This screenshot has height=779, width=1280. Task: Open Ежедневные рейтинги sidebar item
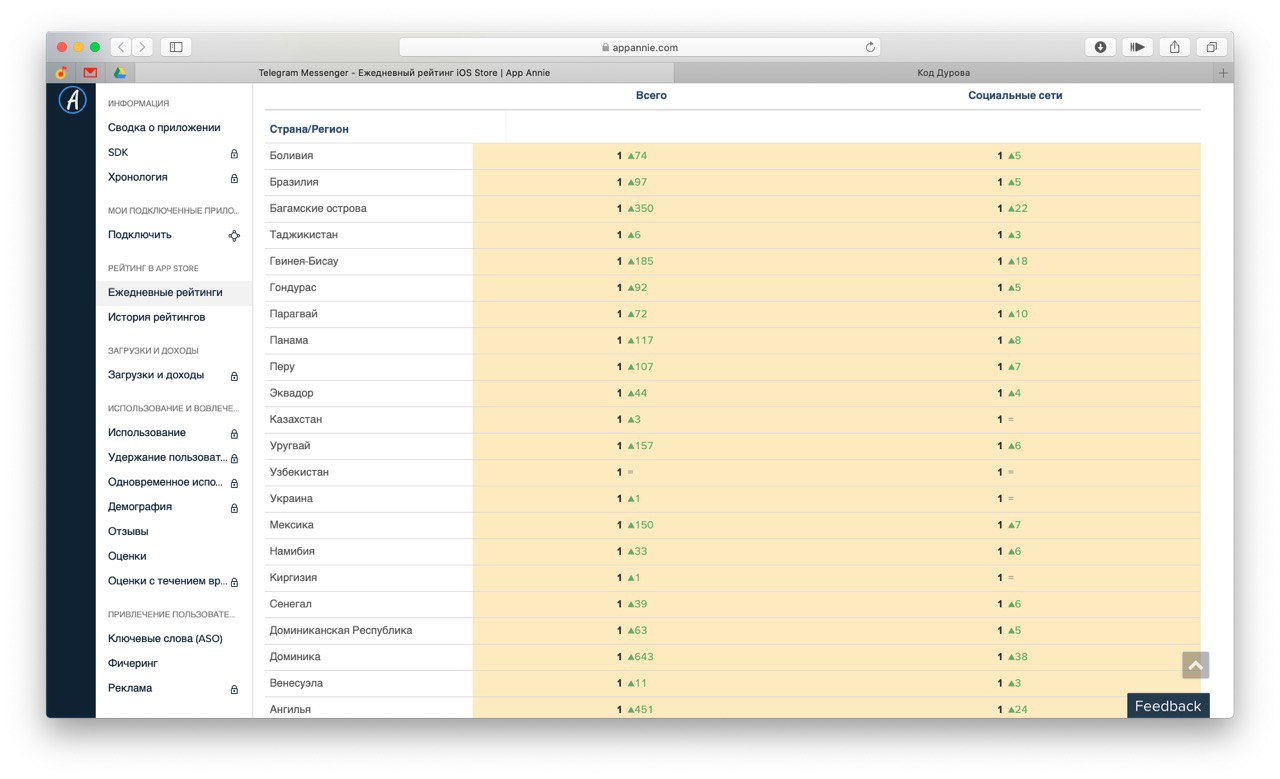(174, 293)
